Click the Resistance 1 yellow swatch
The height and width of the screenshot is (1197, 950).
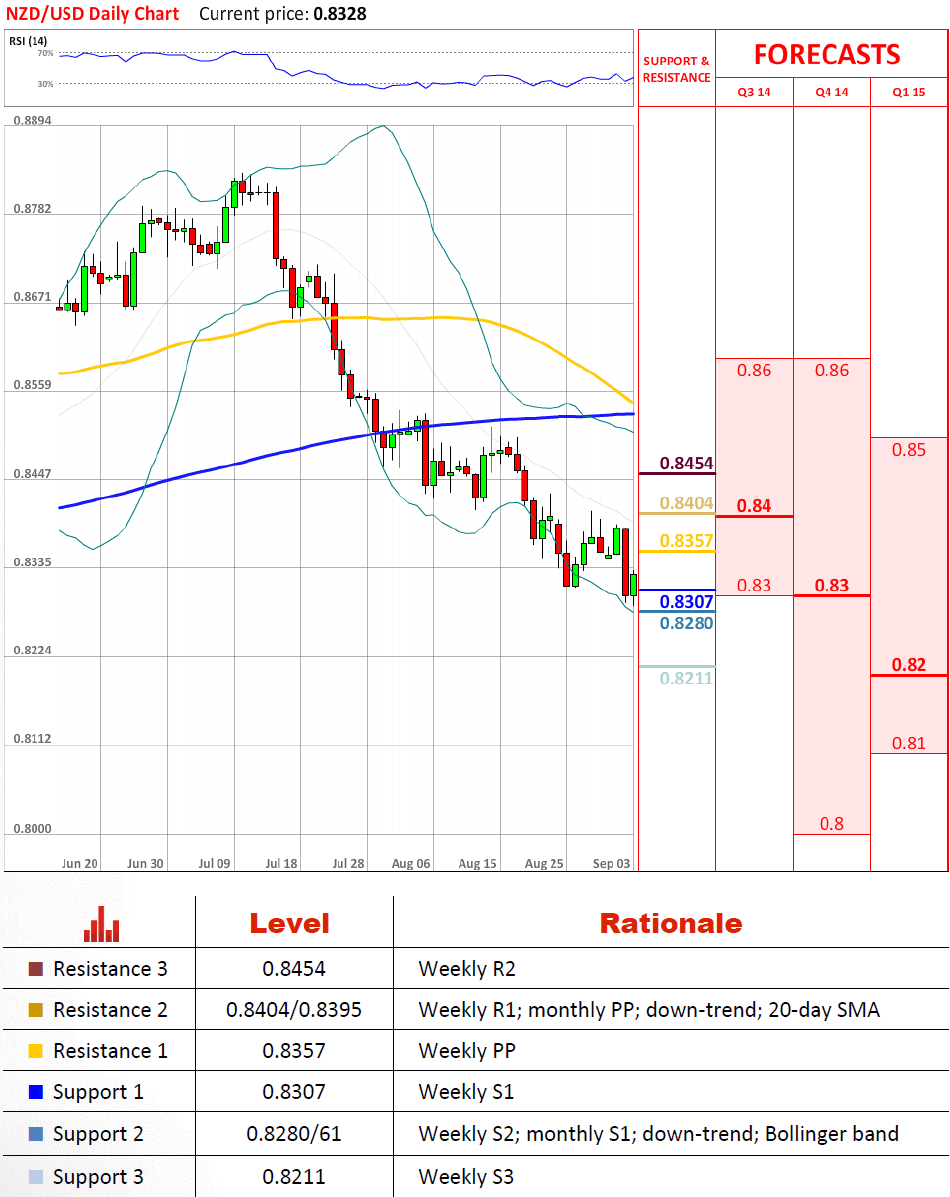click(36, 1051)
